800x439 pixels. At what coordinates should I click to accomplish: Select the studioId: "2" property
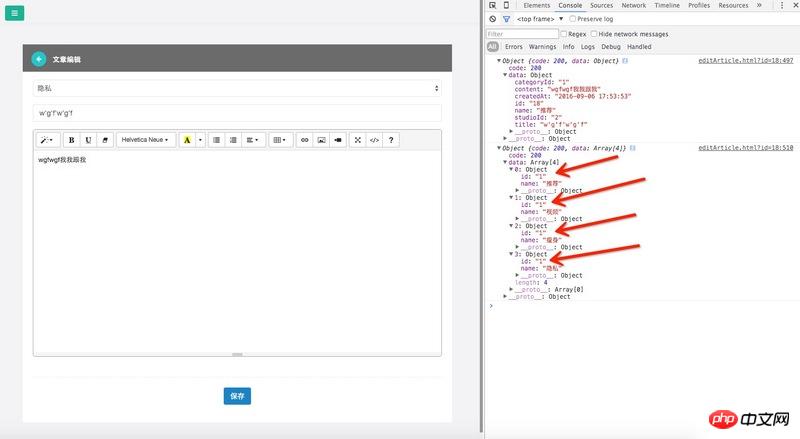pyautogui.click(x=538, y=117)
